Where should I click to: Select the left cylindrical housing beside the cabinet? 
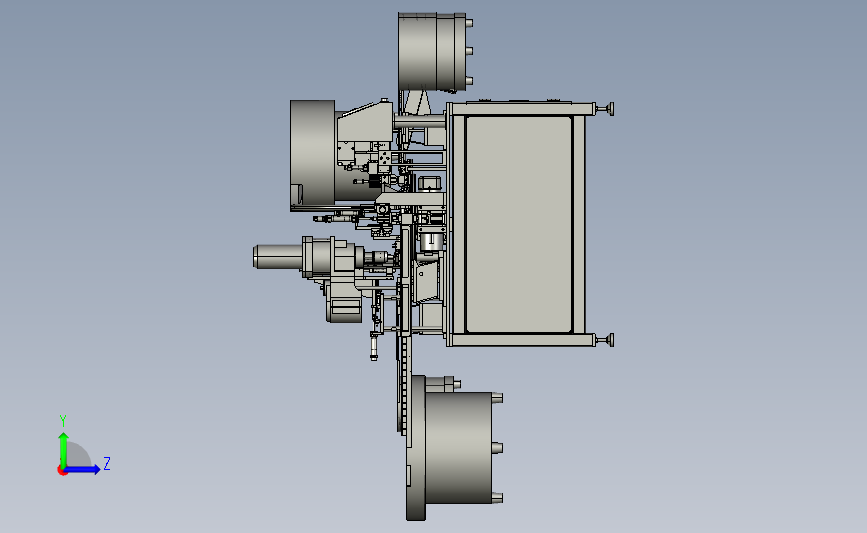tap(312, 153)
